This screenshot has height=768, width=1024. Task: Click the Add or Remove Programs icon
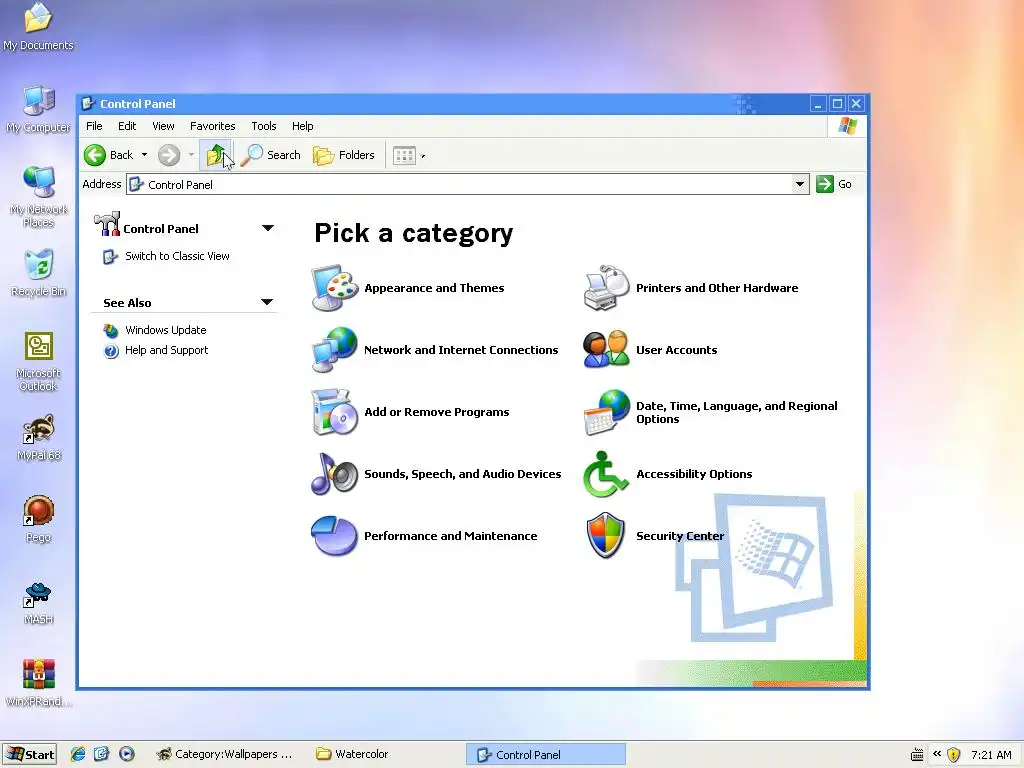pos(334,411)
